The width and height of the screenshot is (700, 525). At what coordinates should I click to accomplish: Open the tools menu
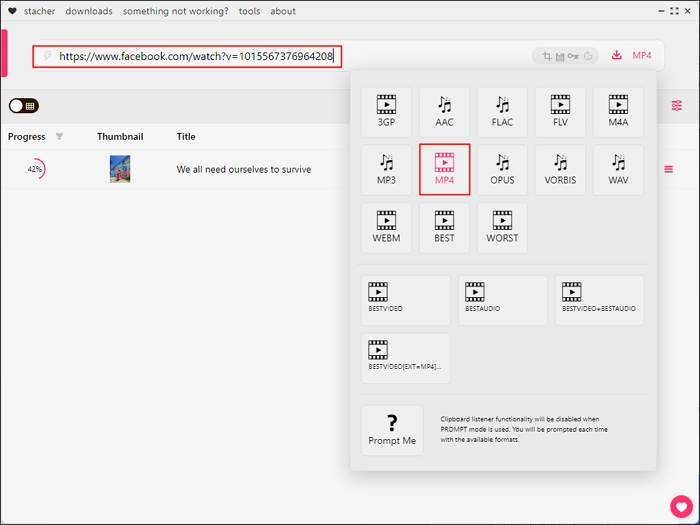coord(249,11)
